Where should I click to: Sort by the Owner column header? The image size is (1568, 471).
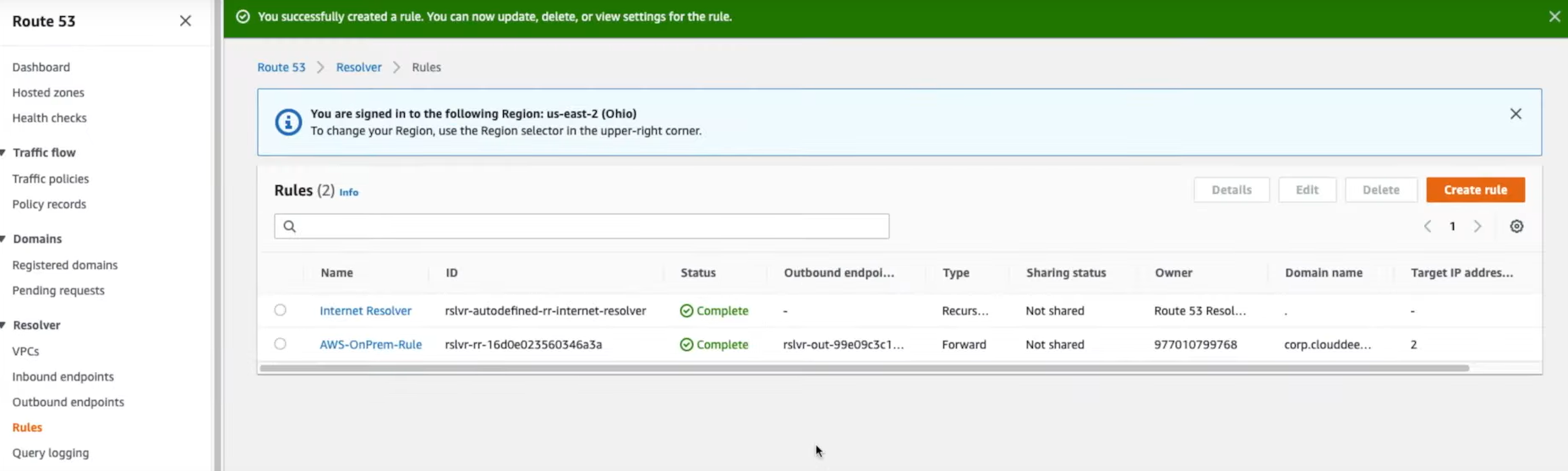click(x=1173, y=272)
